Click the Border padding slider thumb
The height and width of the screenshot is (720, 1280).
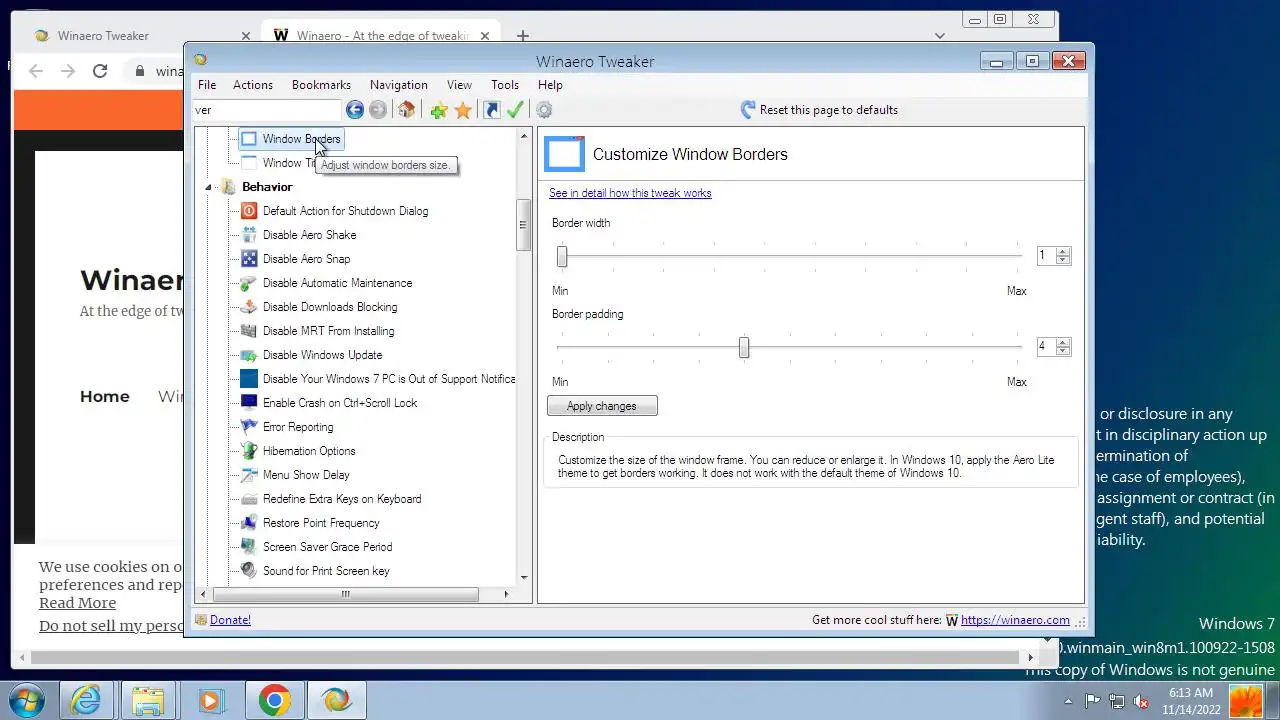pos(743,347)
